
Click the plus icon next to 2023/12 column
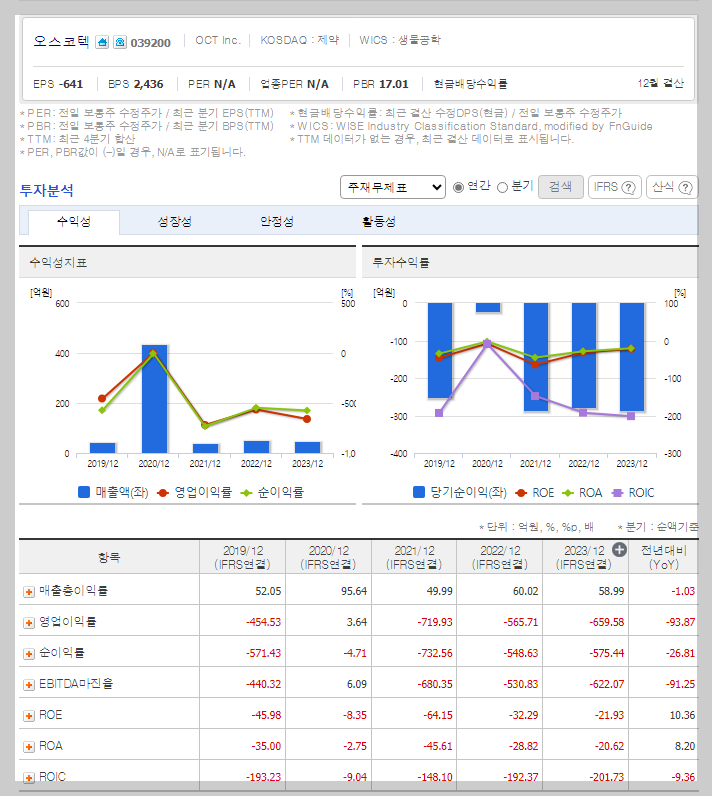coord(619,549)
